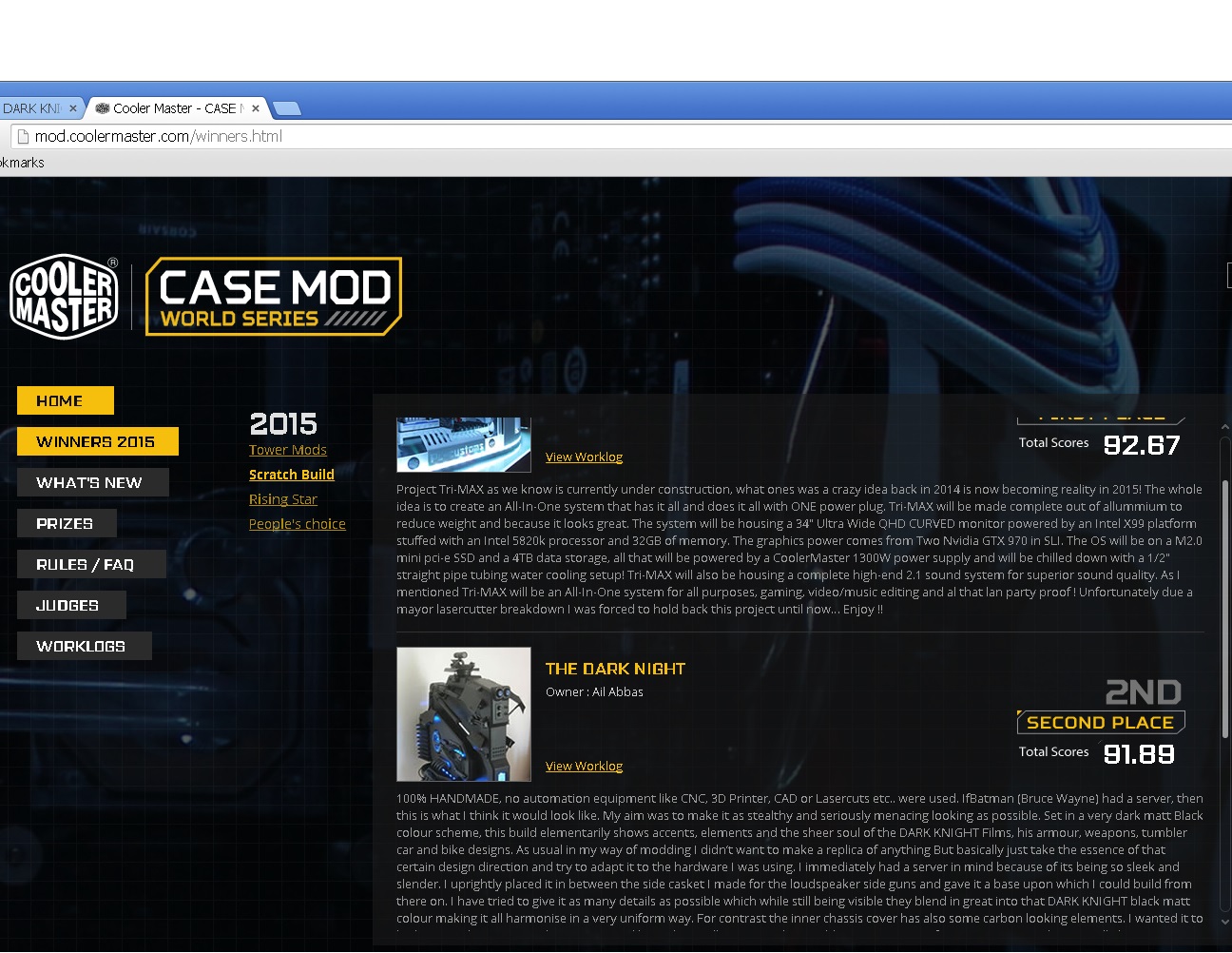The height and width of the screenshot is (953, 1232).
Task: Open RULES / FAQ page
Action: (91, 564)
